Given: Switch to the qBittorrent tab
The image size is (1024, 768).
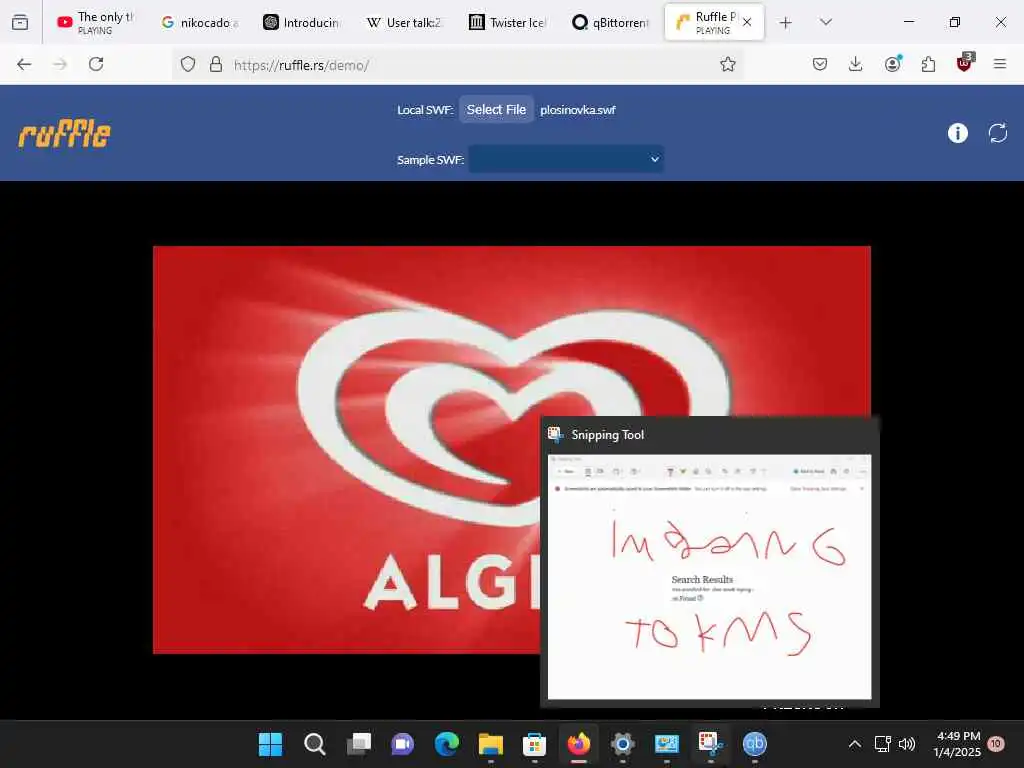Looking at the screenshot, I should 610,22.
